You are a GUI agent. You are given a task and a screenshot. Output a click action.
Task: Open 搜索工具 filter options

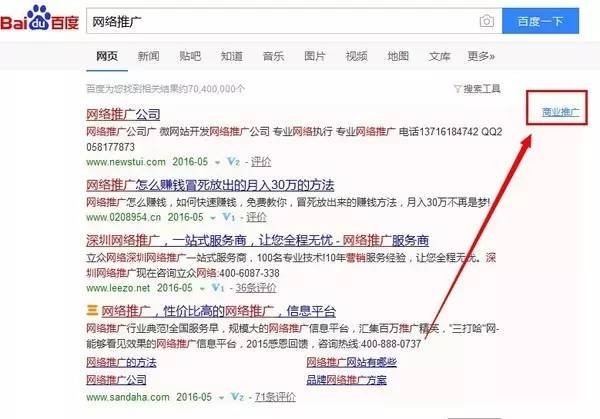pos(477,89)
